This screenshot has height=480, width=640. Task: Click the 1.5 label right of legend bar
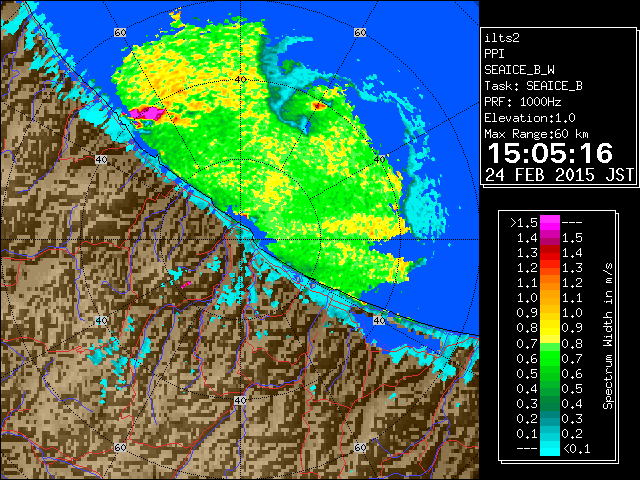coord(572,238)
